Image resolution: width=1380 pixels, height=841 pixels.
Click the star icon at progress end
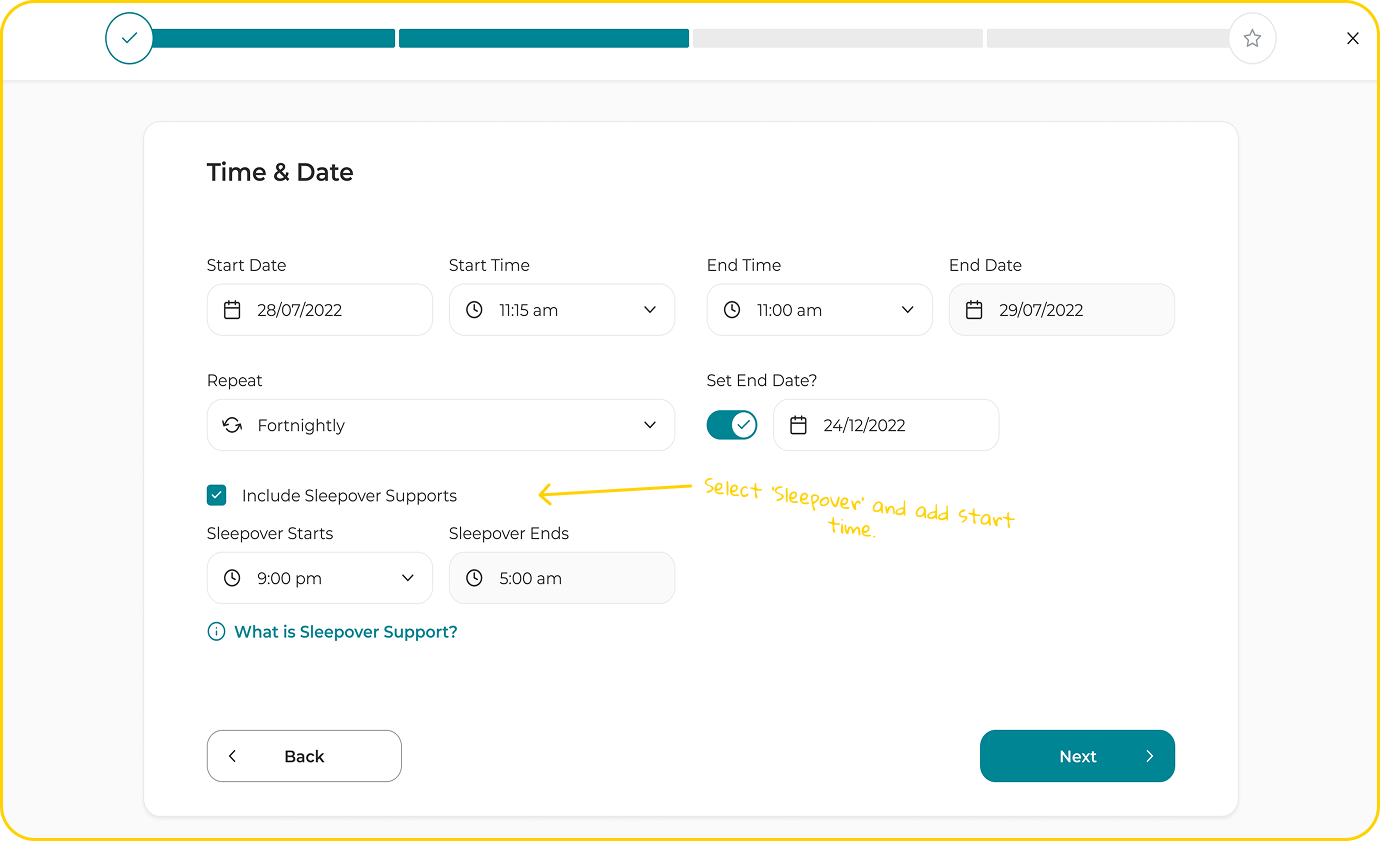pos(1252,39)
